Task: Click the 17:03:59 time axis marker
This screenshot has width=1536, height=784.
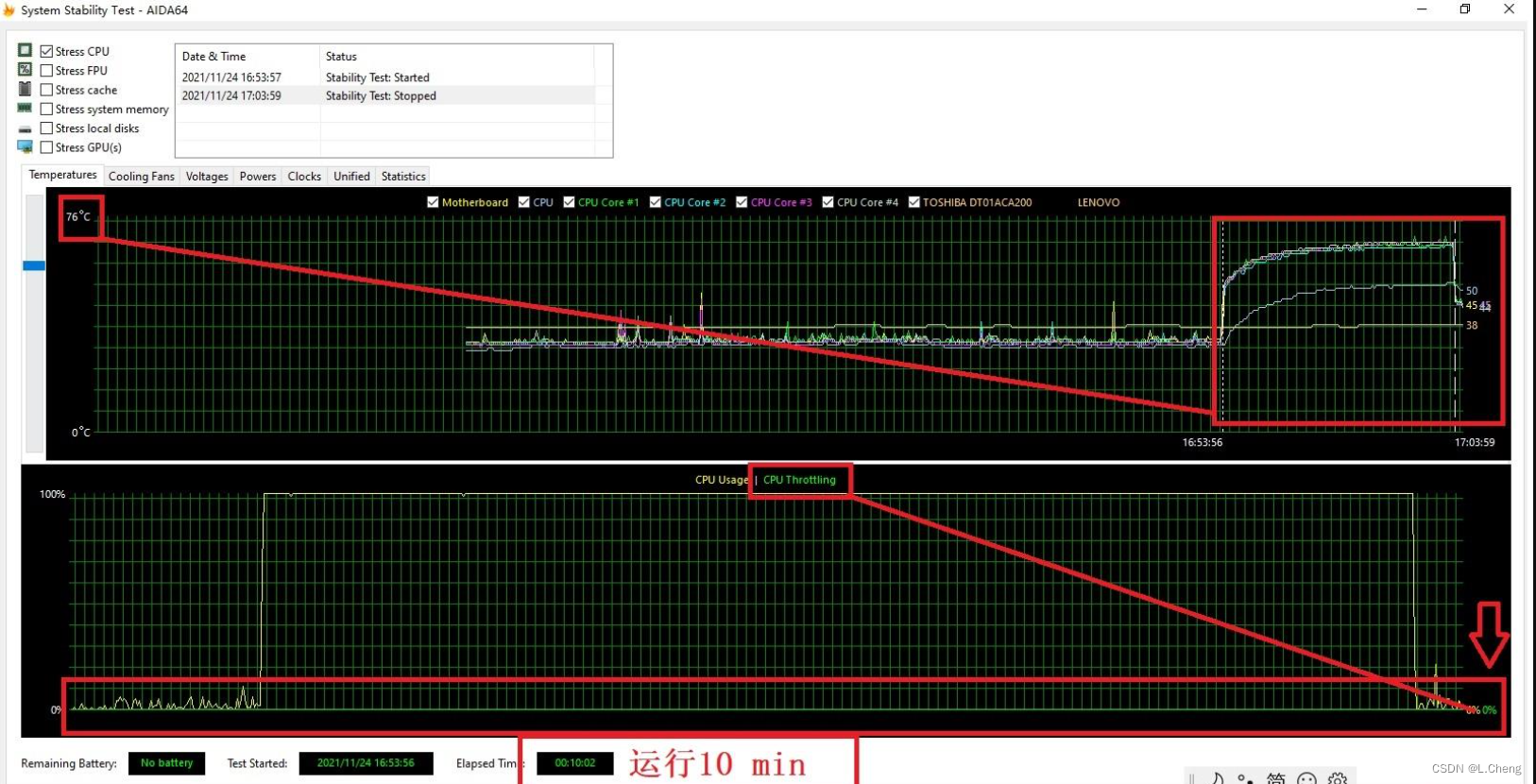Action: 1475,442
